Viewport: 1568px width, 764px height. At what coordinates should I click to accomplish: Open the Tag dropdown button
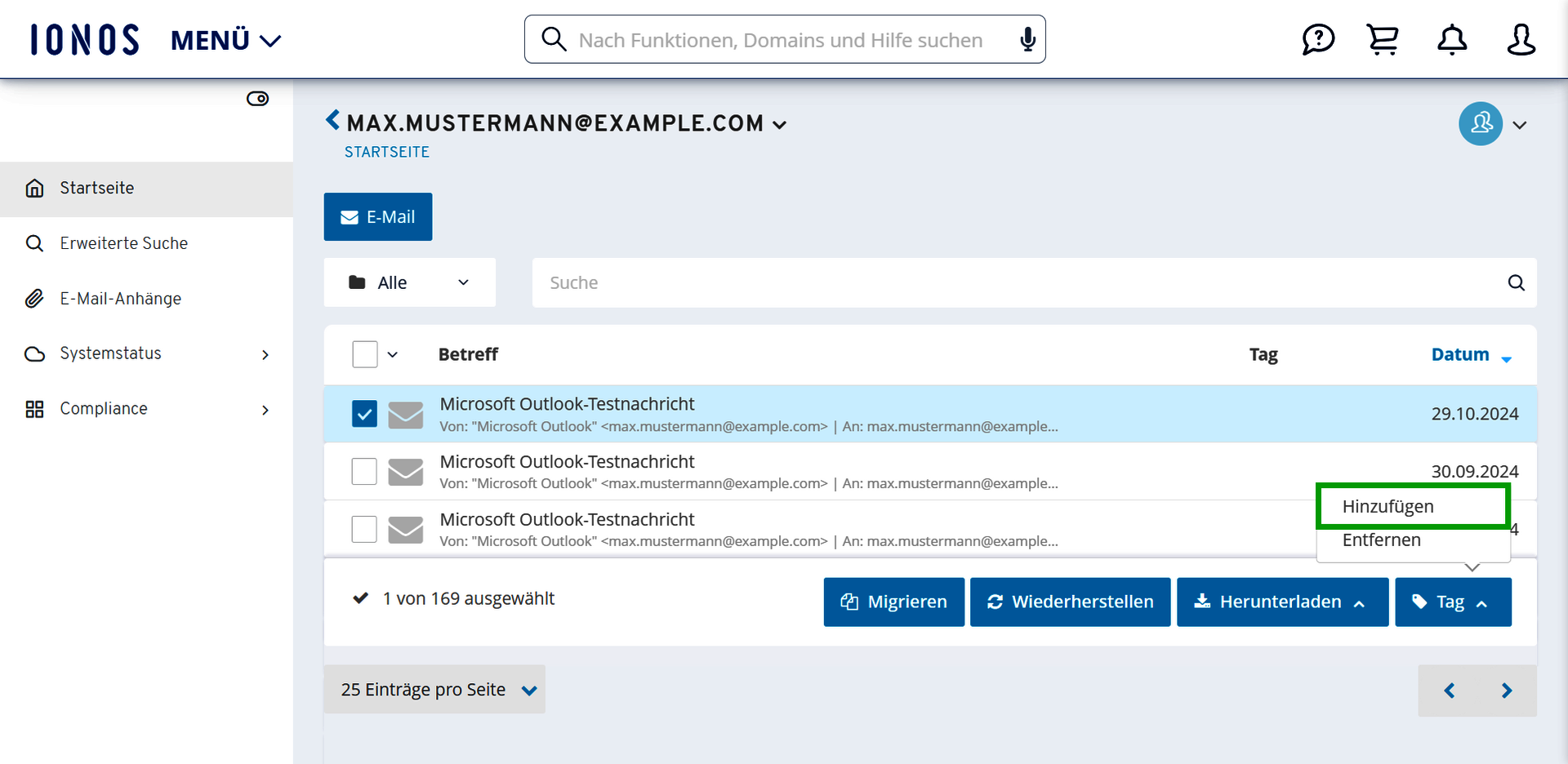pos(1454,602)
